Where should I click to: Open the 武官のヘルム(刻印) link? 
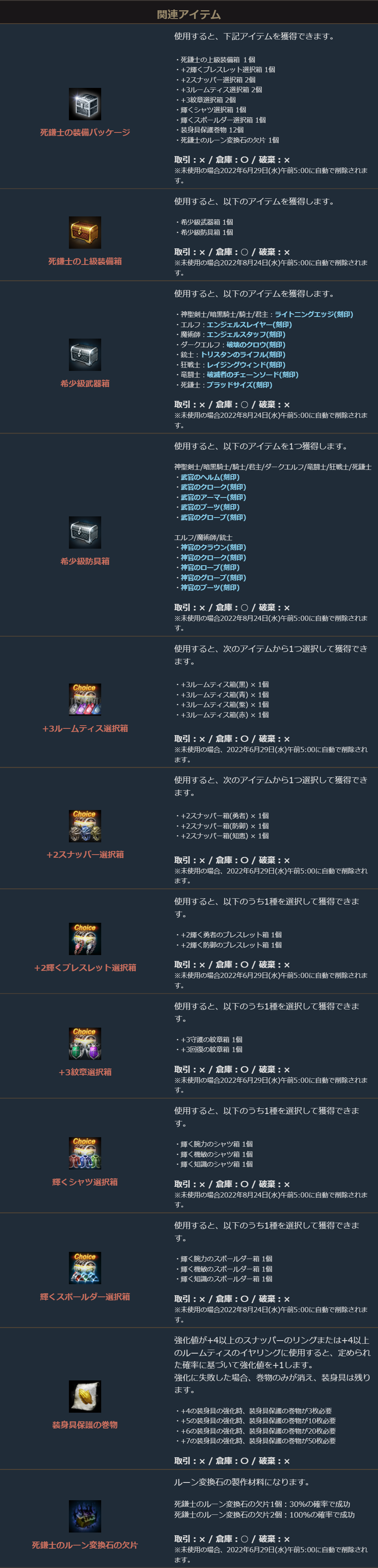[x=209, y=477]
